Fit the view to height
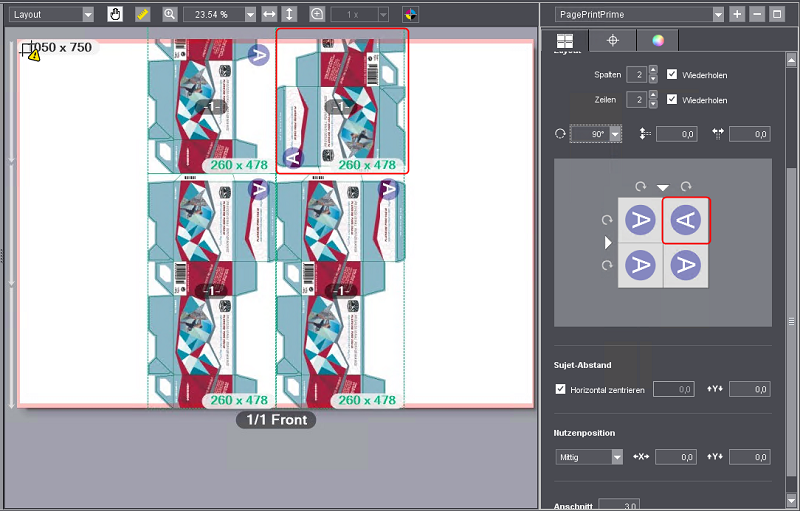Viewport: 800px width, 511px height. [289, 14]
